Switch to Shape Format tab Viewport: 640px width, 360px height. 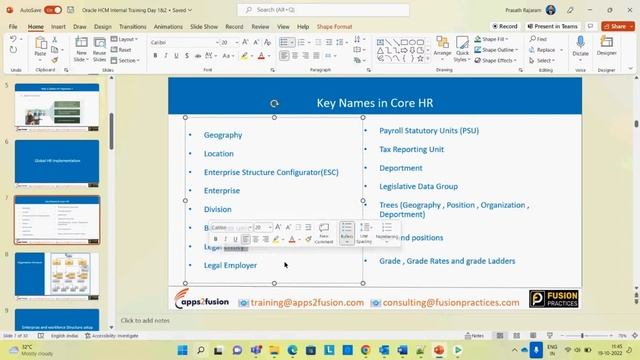pyautogui.click(x=334, y=27)
